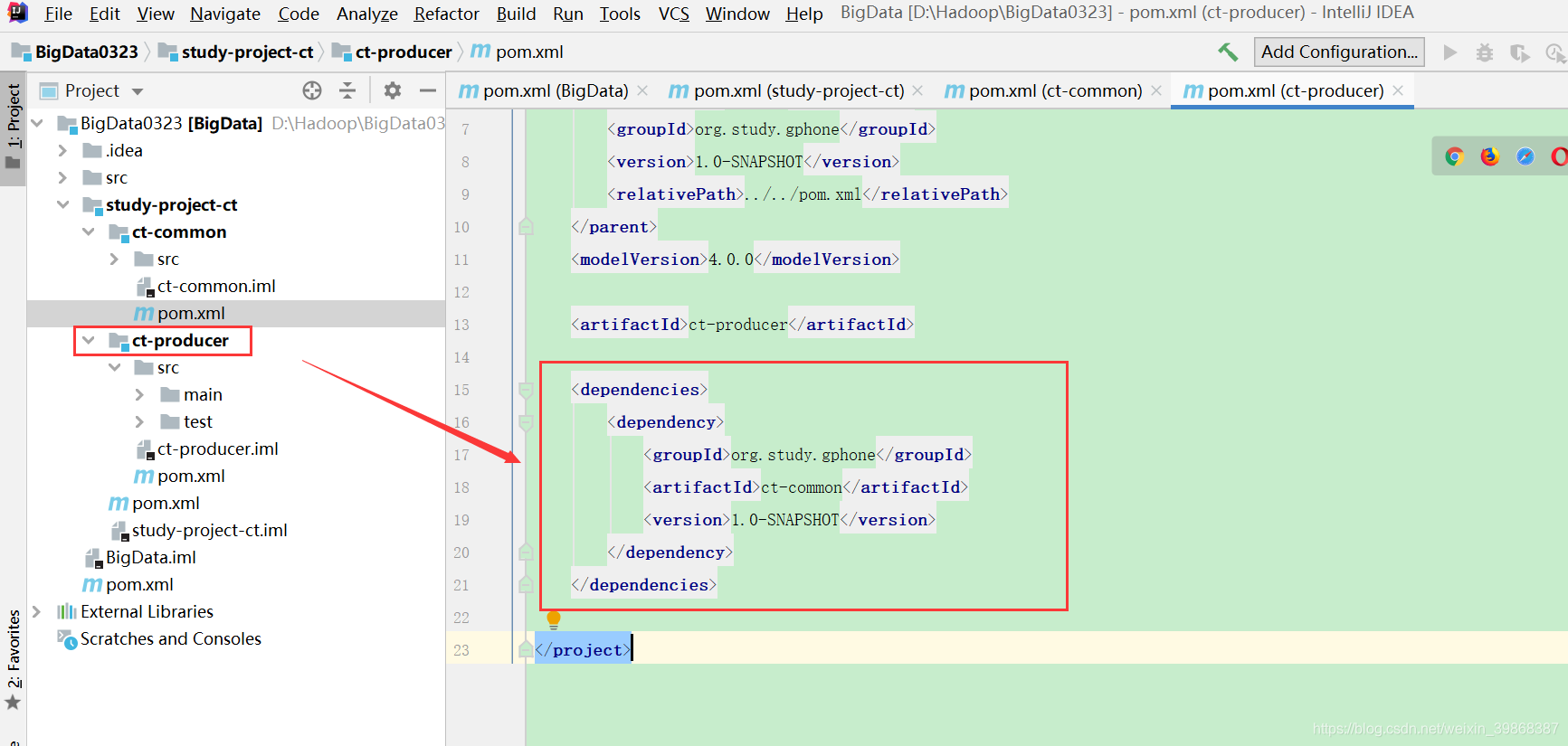The width and height of the screenshot is (1568, 746).
Task: Click fold marker at closing project line 23
Action: click(x=526, y=649)
